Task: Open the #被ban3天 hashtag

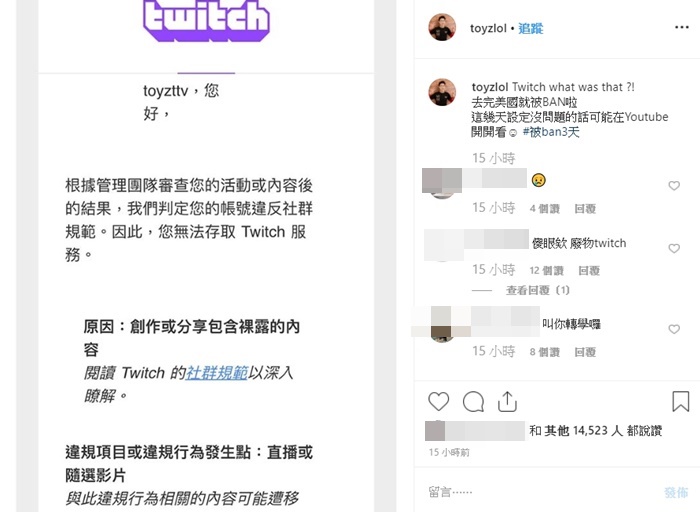Action: click(551, 132)
